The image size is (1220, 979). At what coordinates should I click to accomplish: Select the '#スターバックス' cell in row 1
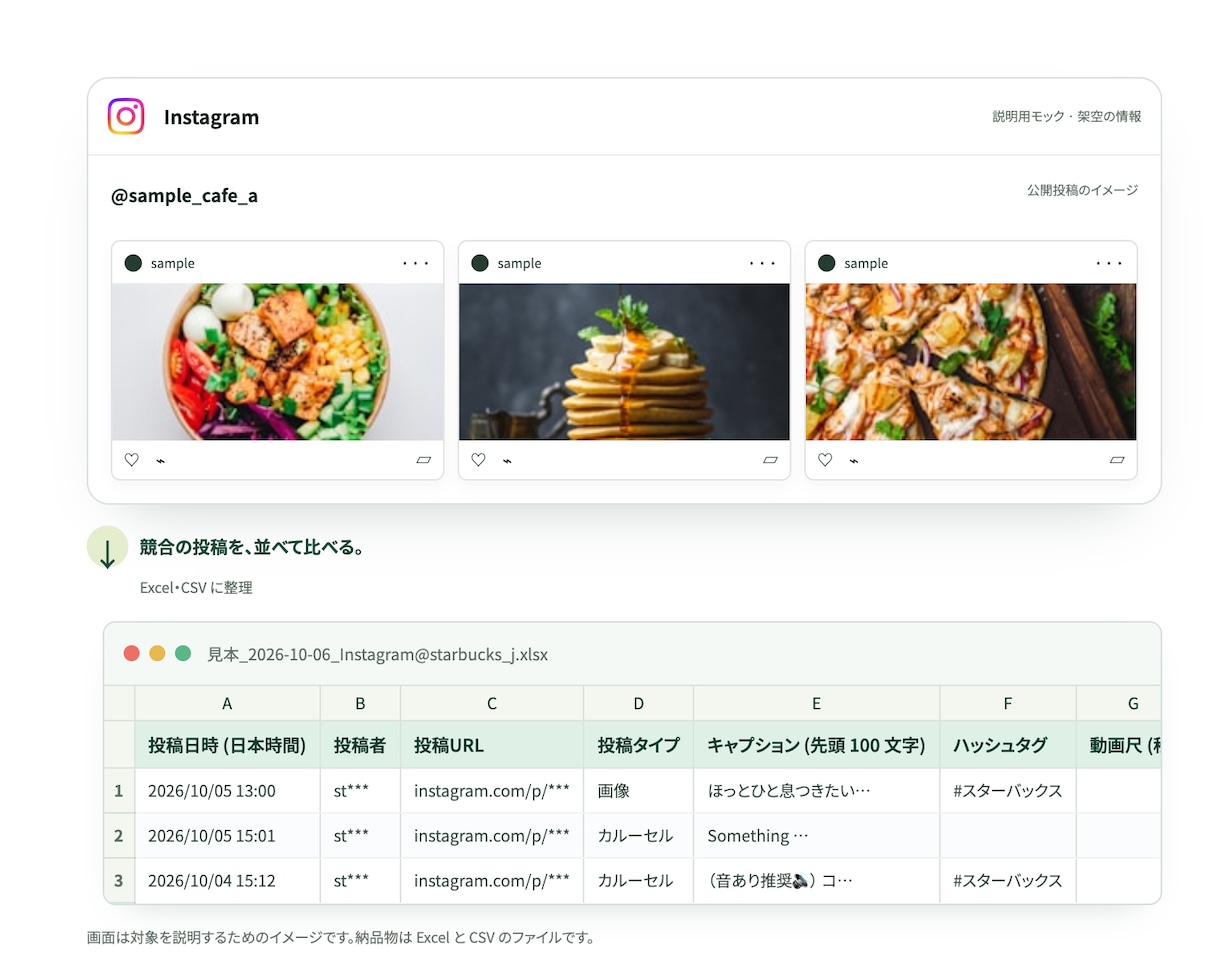[1007, 790]
